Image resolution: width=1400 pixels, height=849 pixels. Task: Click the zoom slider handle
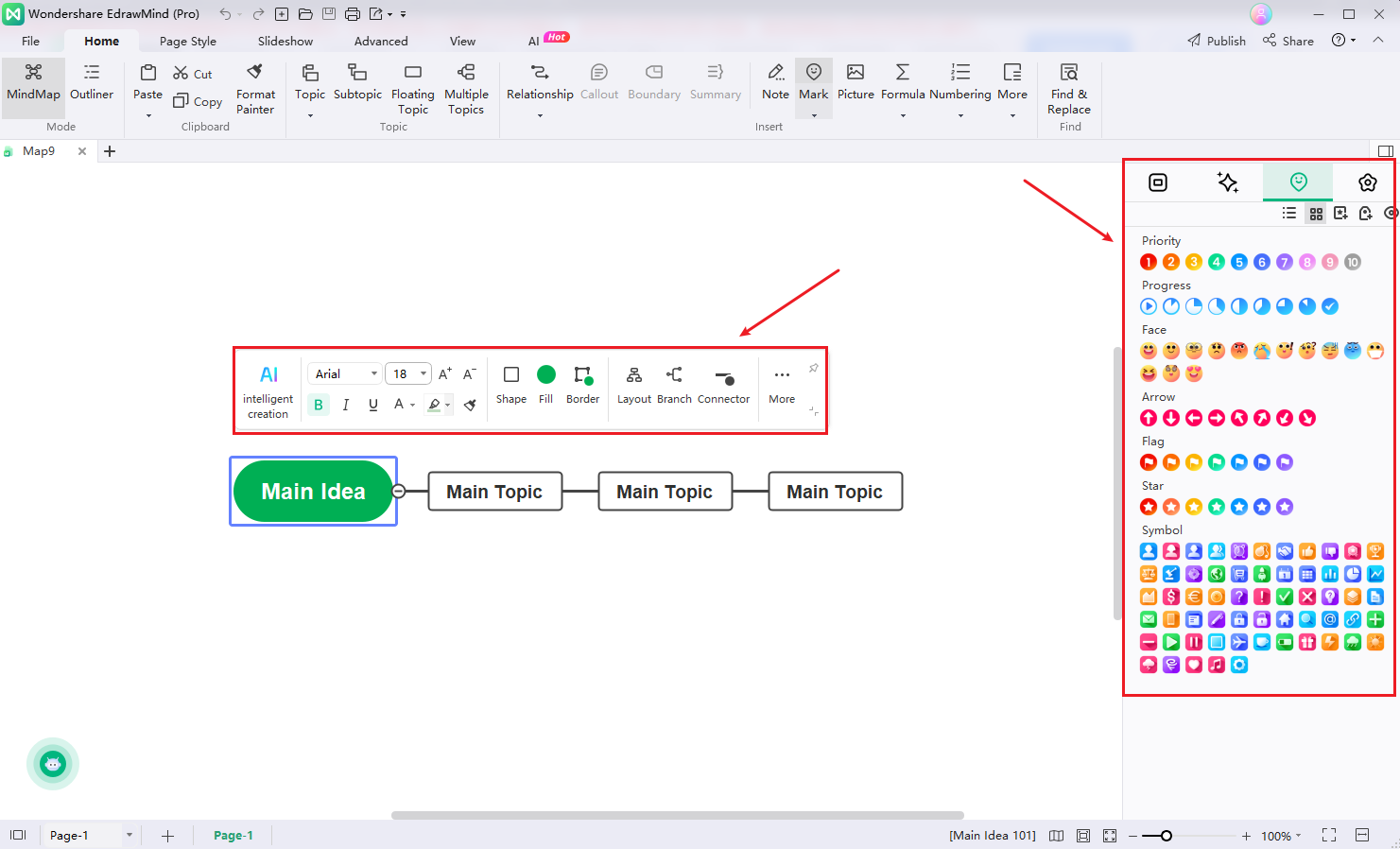tap(1167, 836)
